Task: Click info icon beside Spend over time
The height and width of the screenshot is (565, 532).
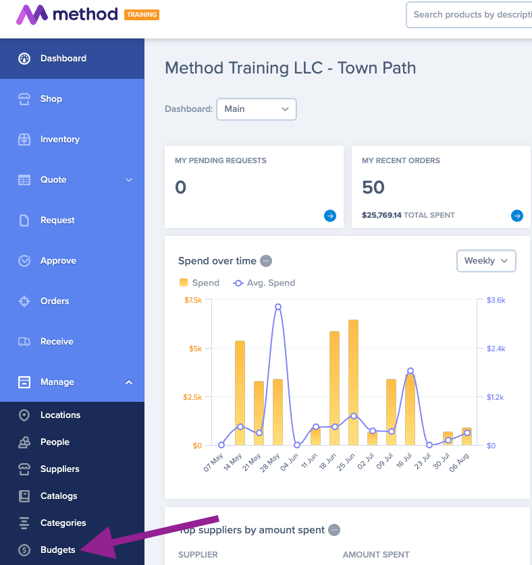Action: coord(266,261)
